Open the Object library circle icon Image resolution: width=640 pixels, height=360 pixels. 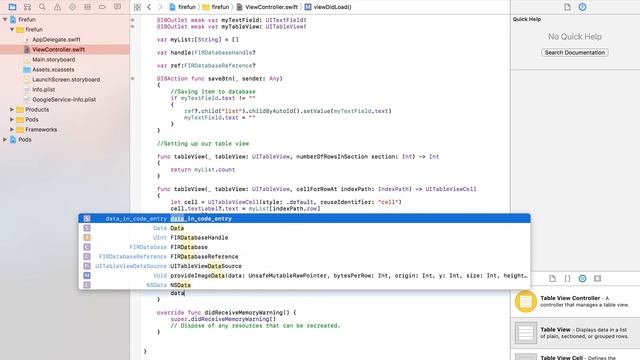point(582,278)
